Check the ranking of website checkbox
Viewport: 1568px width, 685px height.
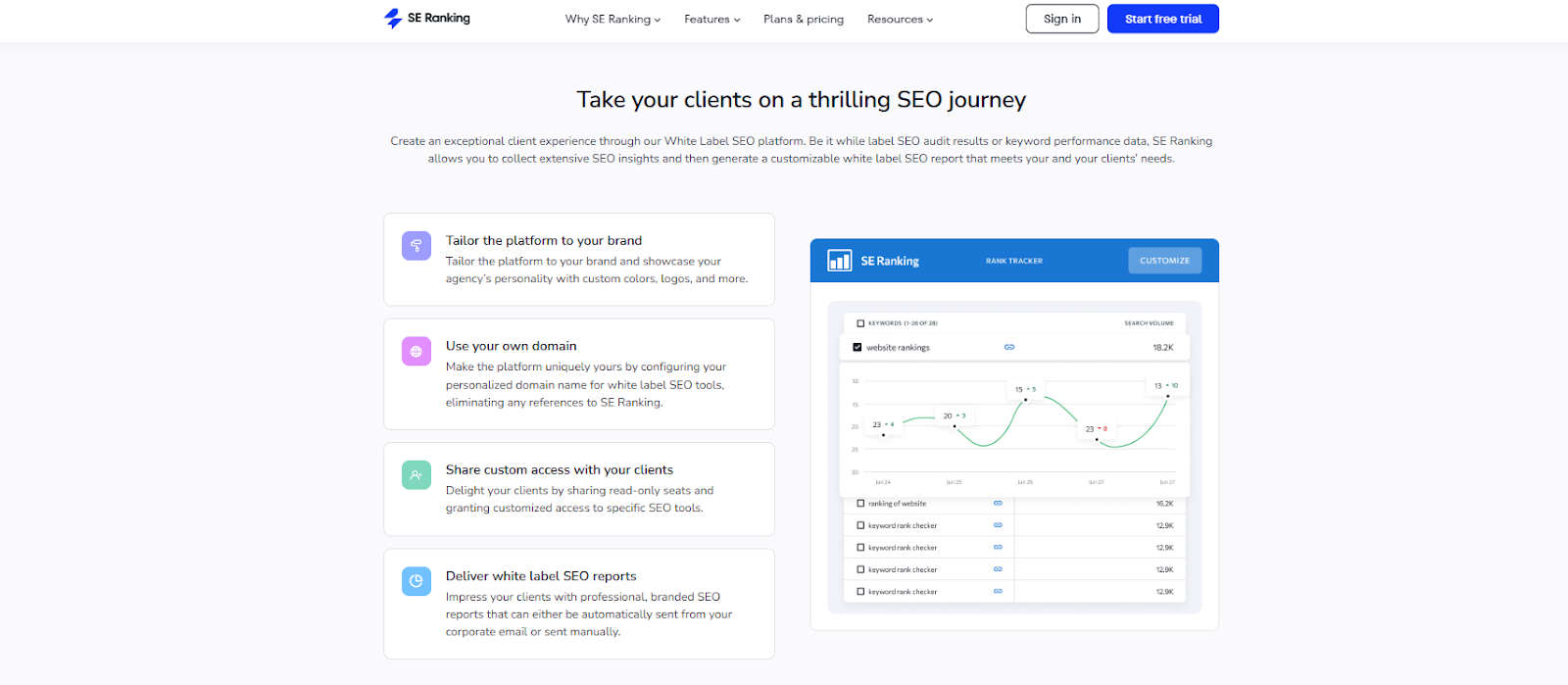coord(860,503)
